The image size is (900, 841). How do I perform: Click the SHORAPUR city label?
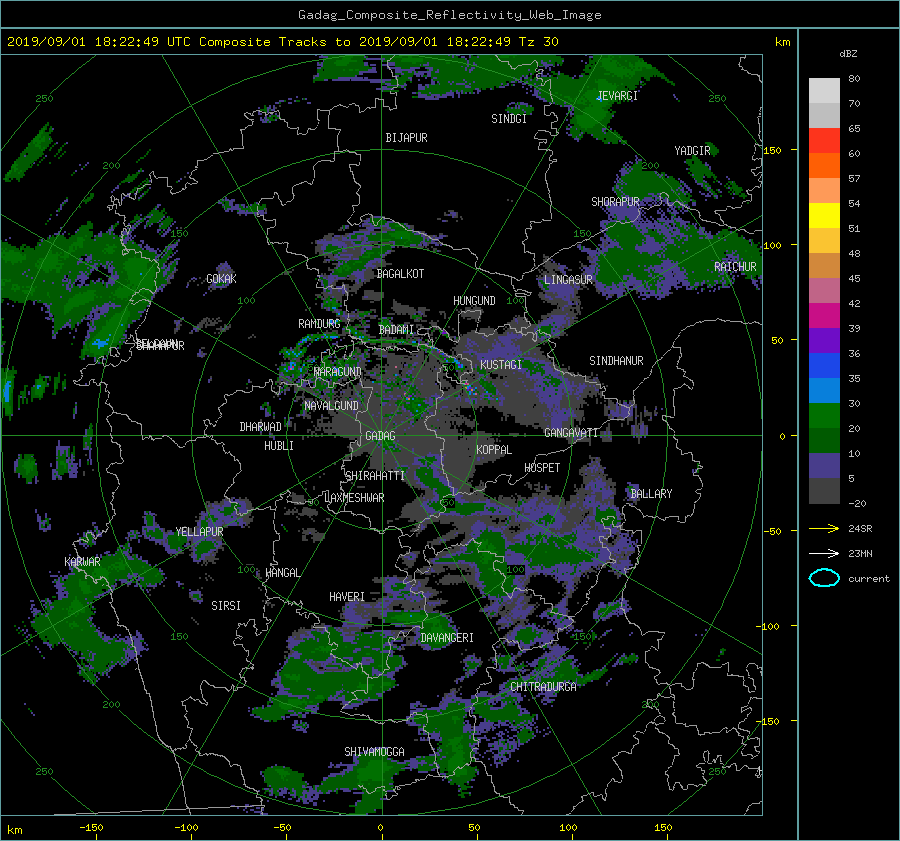[x=615, y=202]
